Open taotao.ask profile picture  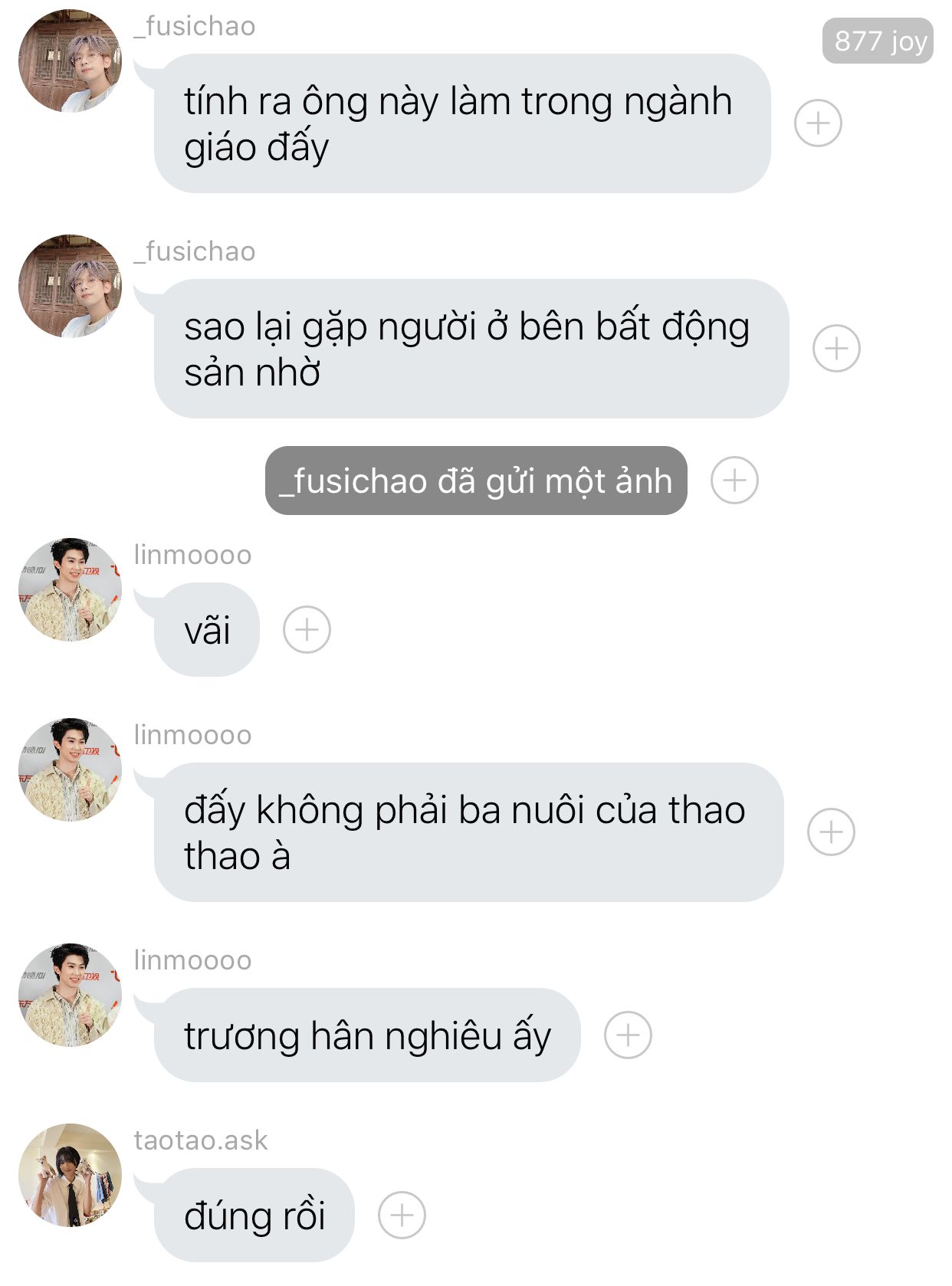tap(70, 1175)
